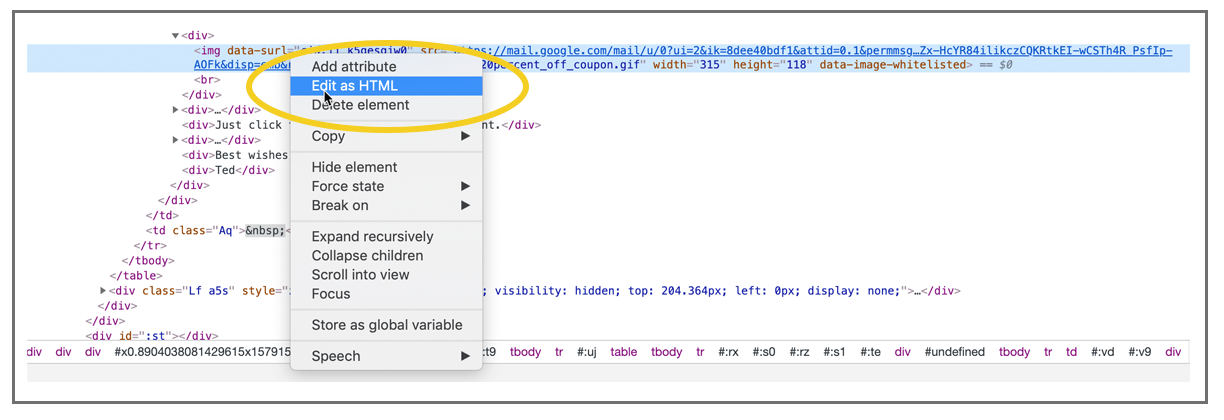Choose Delete element in context menu
1224x420 pixels.
click(x=386, y=105)
